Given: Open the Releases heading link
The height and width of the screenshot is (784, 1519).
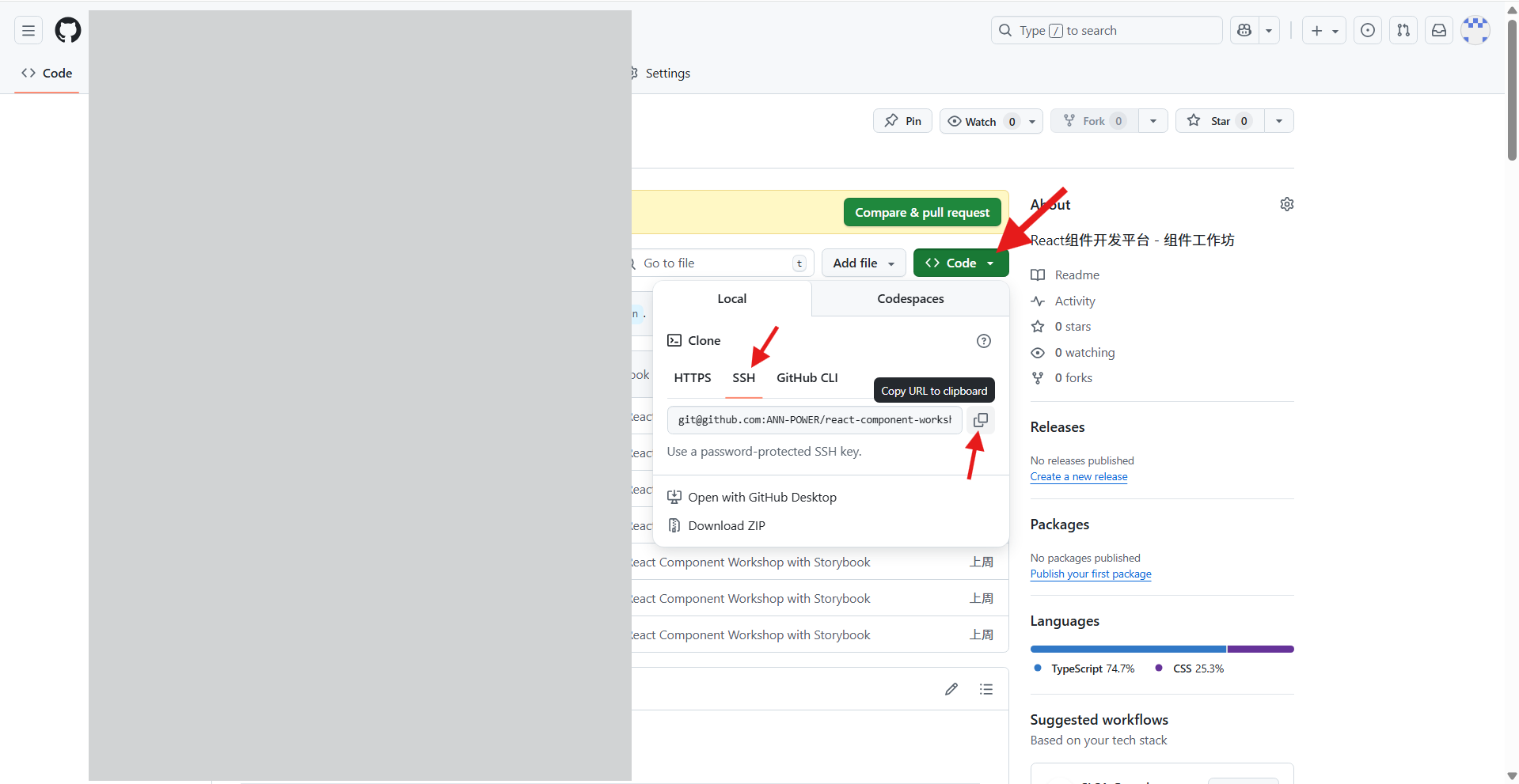Looking at the screenshot, I should click(x=1058, y=427).
